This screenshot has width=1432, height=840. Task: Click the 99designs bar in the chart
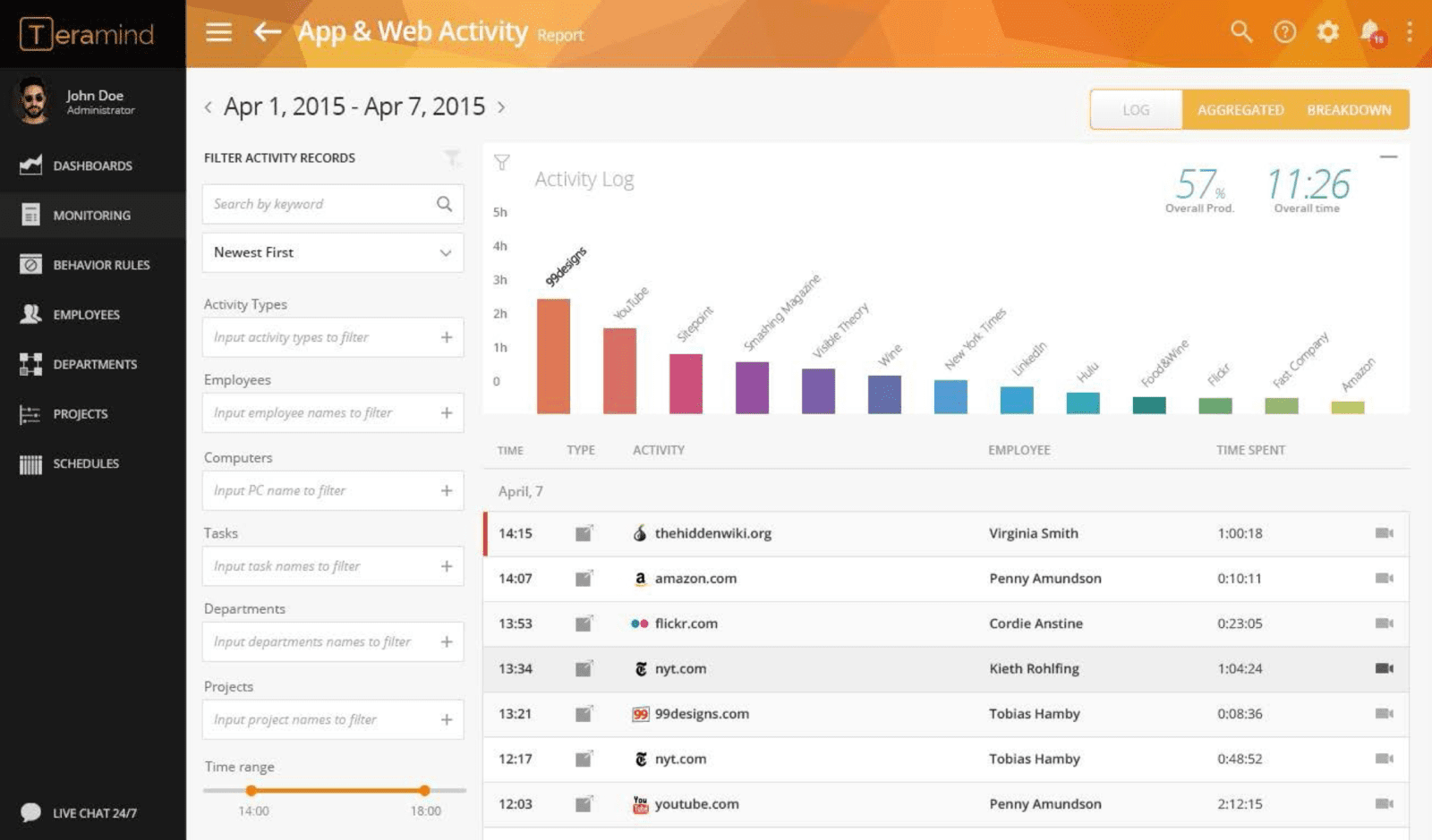pyautogui.click(x=553, y=356)
